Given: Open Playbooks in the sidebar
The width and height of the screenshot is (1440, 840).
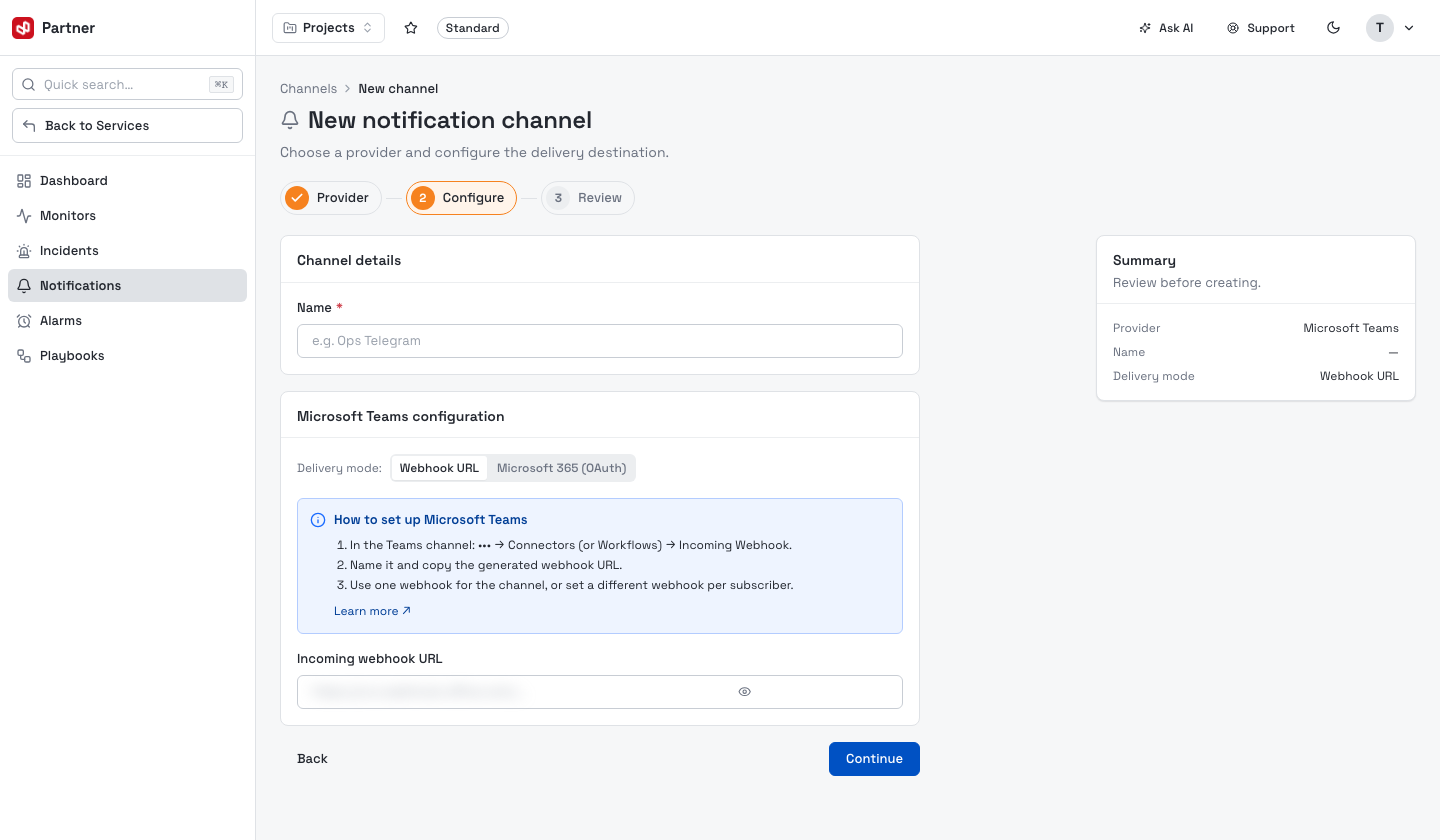Looking at the screenshot, I should (127, 356).
